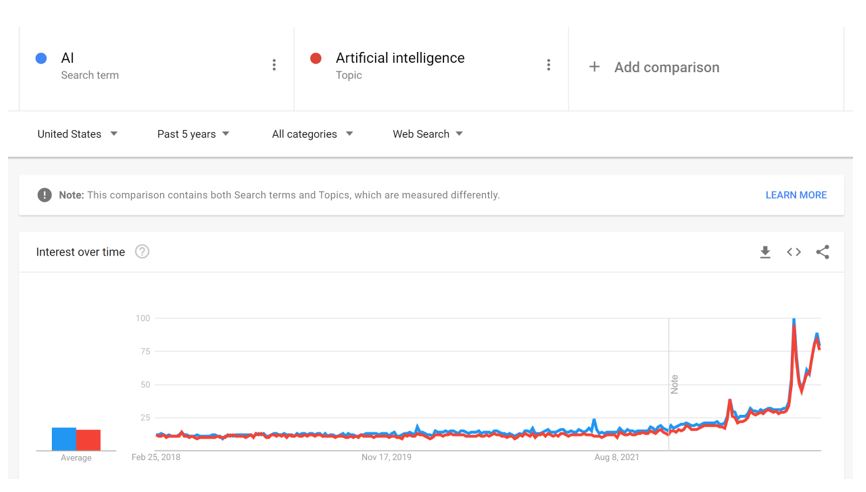This screenshot has width=866, height=492.
Task: Click the Add comparison text
Action: pyautogui.click(x=666, y=67)
